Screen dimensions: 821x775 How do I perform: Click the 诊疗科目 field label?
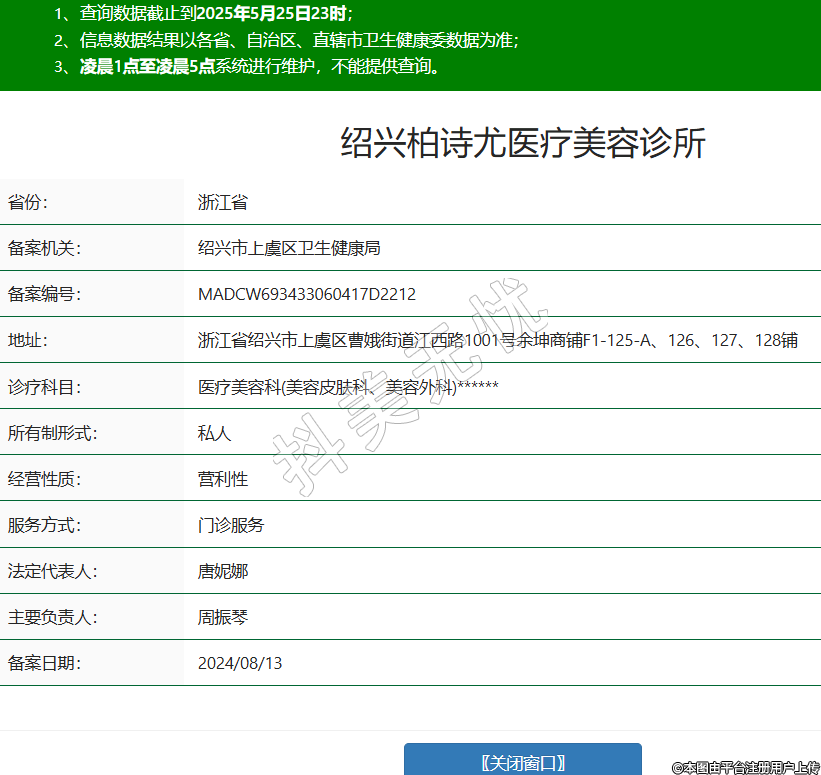(x=44, y=387)
